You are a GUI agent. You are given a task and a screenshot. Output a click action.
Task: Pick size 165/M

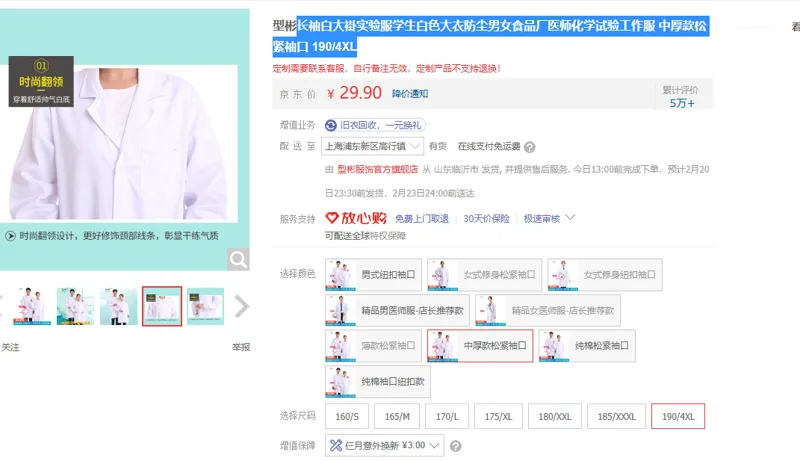(397, 416)
